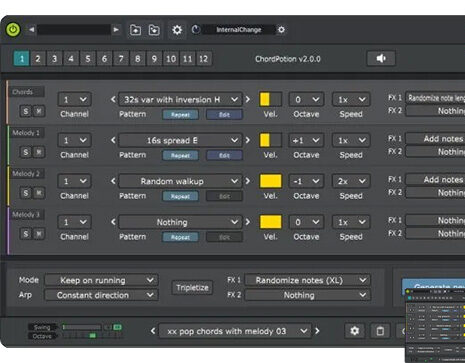Open the Melody 2 Speed dropdown showing 2x

[351, 181]
